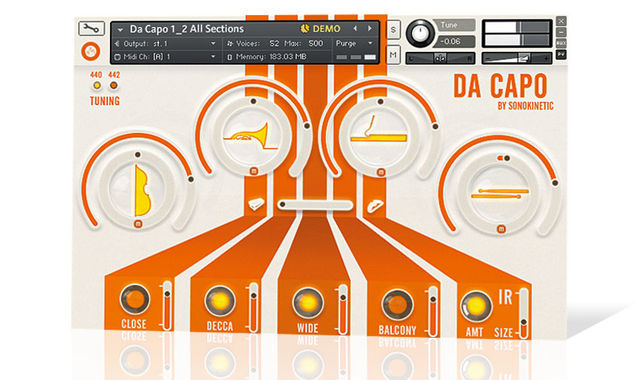640x380 pixels.
Task: Click small square under woodwinds knob
Action: click(381, 172)
